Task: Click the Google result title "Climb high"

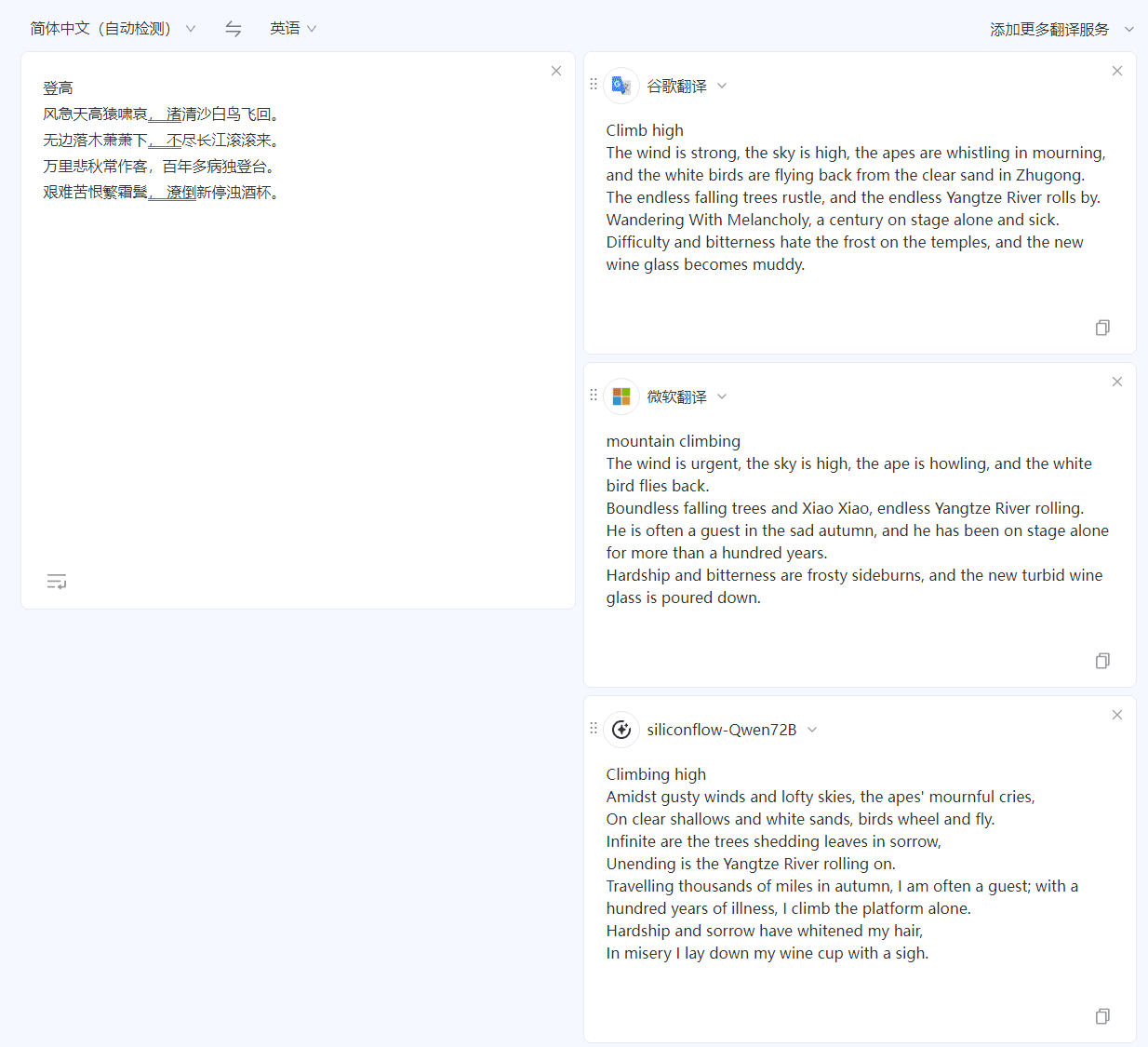Action: pyautogui.click(x=645, y=130)
